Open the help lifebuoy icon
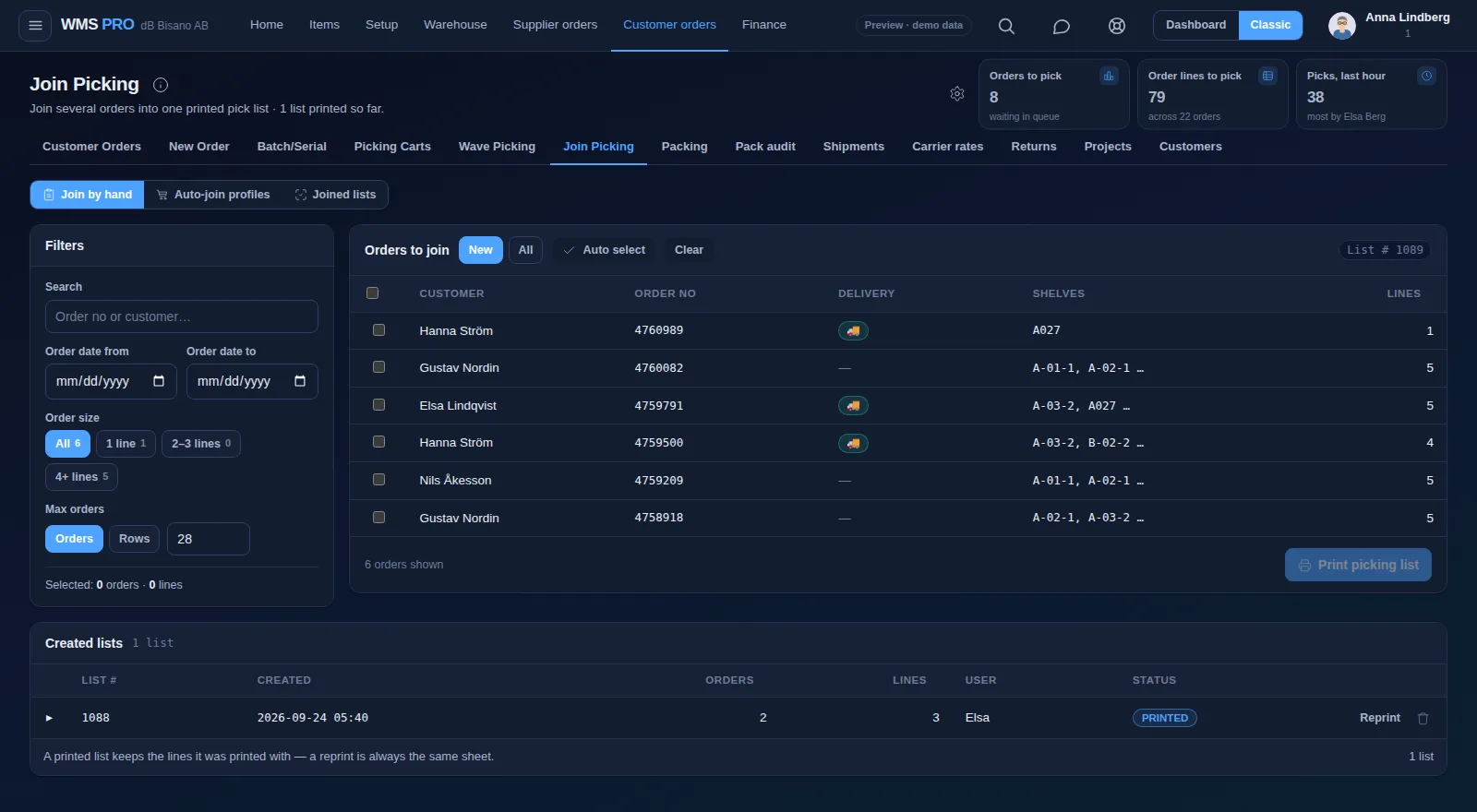The width and height of the screenshot is (1477, 812). pyautogui.click(x=1117, y=26)
